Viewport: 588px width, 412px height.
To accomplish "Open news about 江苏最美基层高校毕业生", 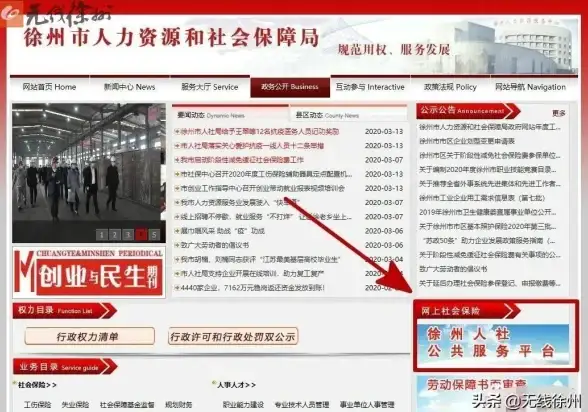I will pos(260,260).
